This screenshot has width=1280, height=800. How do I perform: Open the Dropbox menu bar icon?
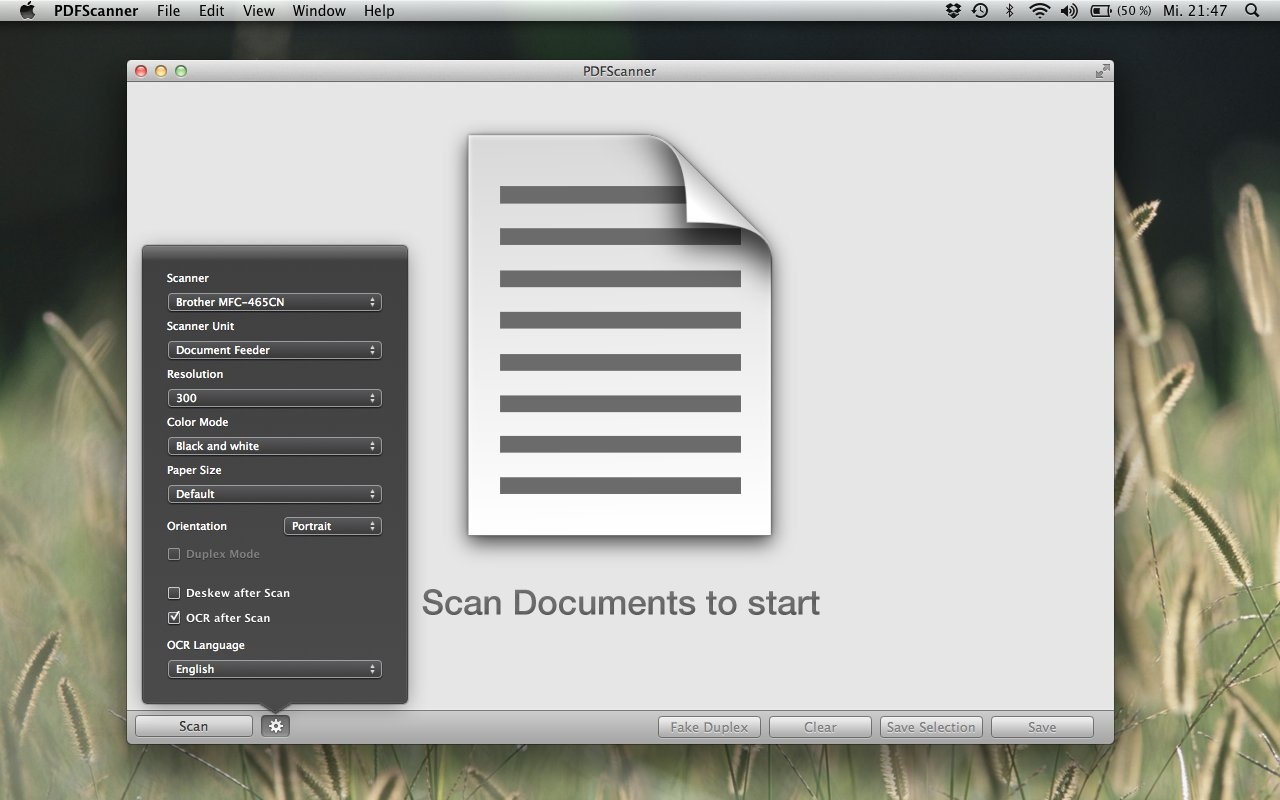[953, 11]
